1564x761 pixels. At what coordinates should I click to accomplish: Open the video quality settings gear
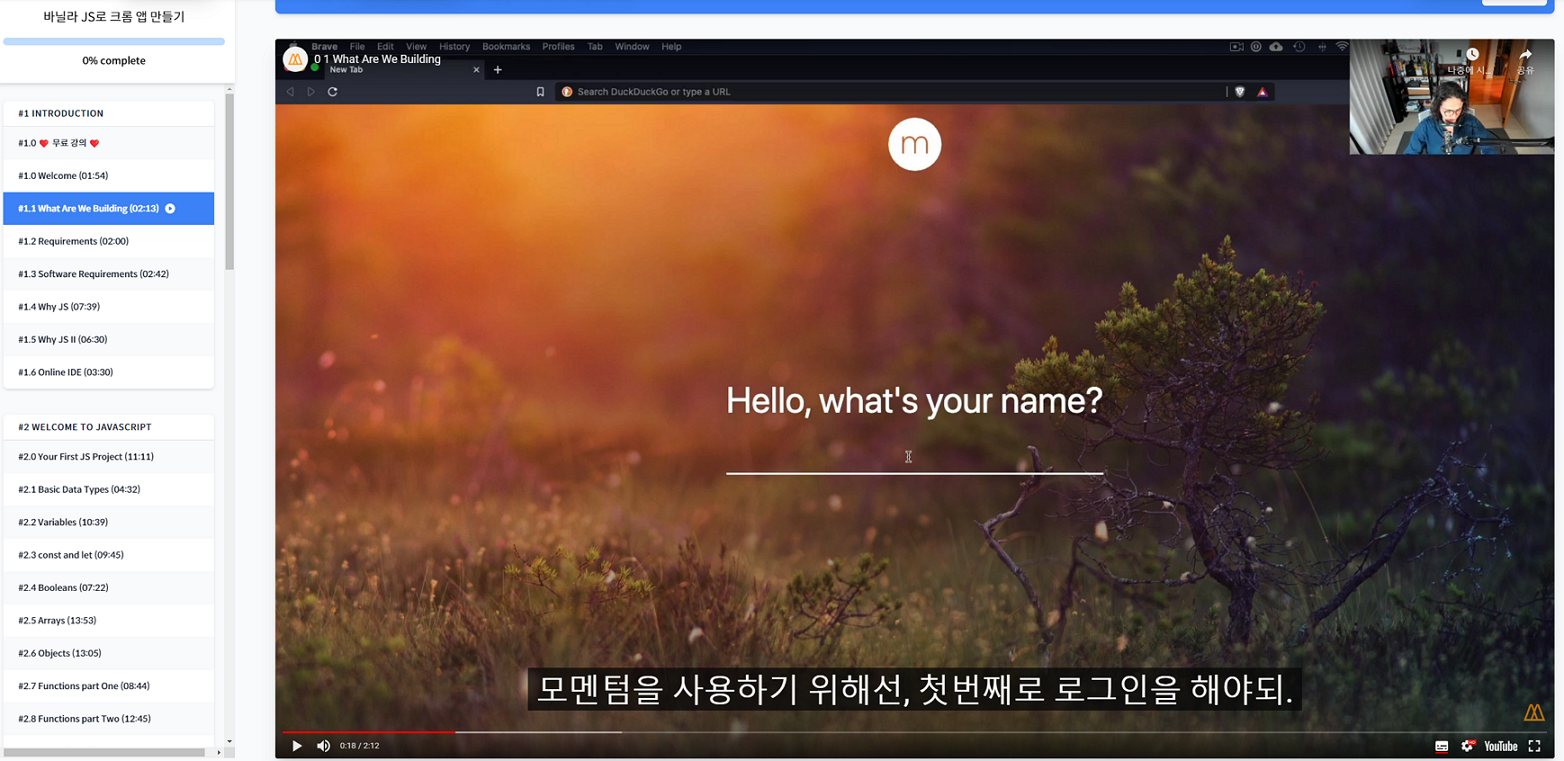pos(1468,746)
